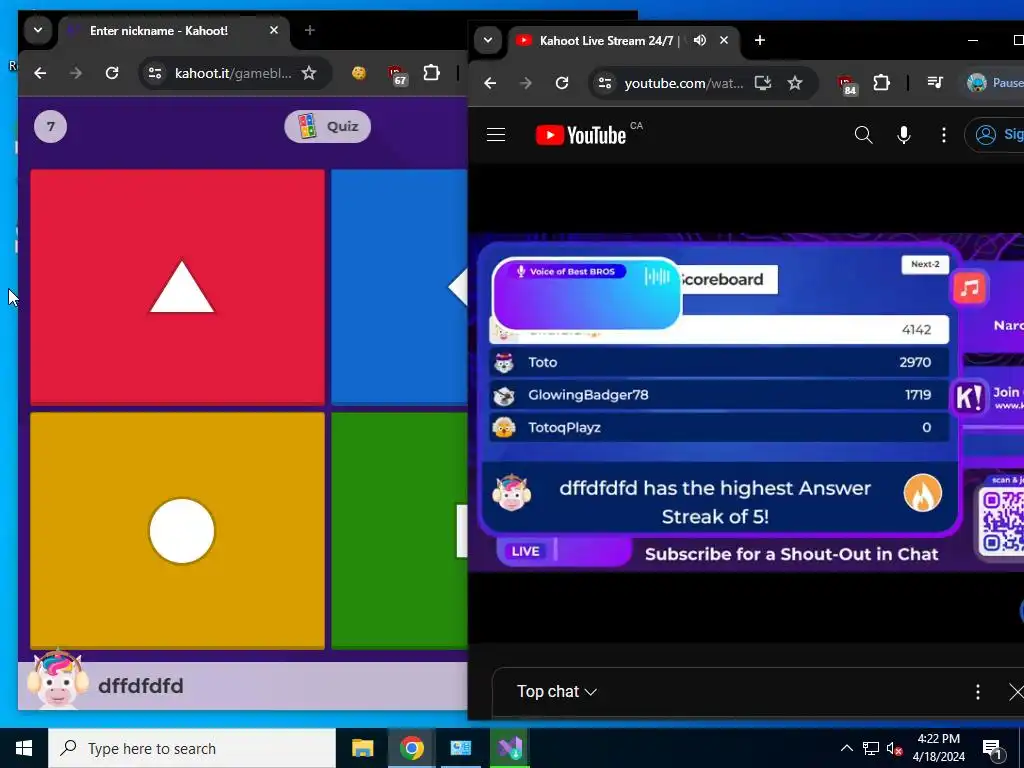Open the Extensions puzzle icon in Kahoot window
The height and width of the screenshot is (768, 1024).
coord(432,73)
